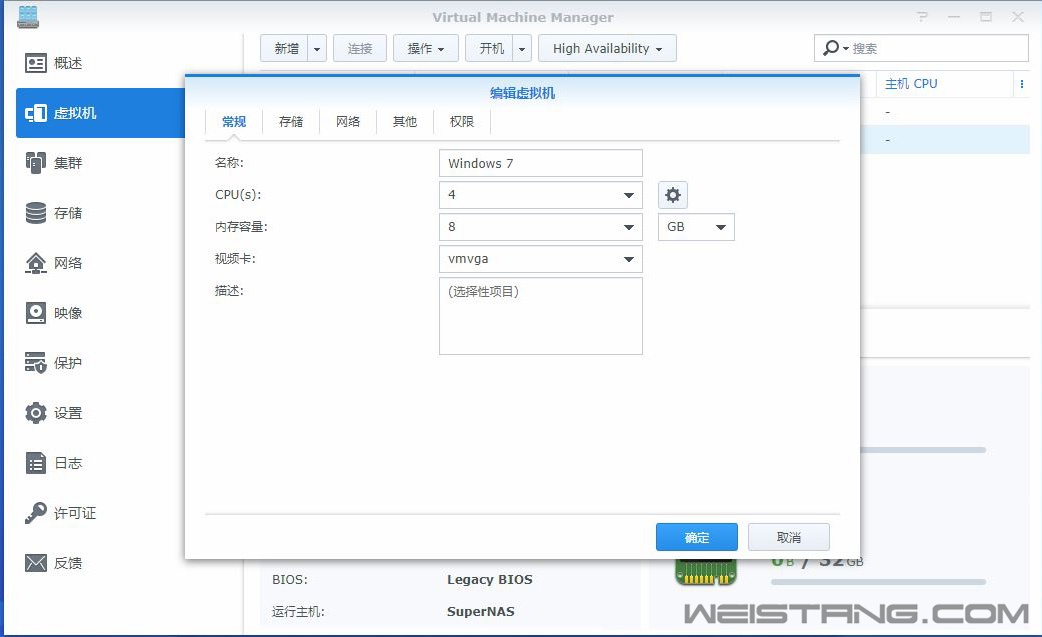Switch to the 其他 (Others) tab

(404, 121)
